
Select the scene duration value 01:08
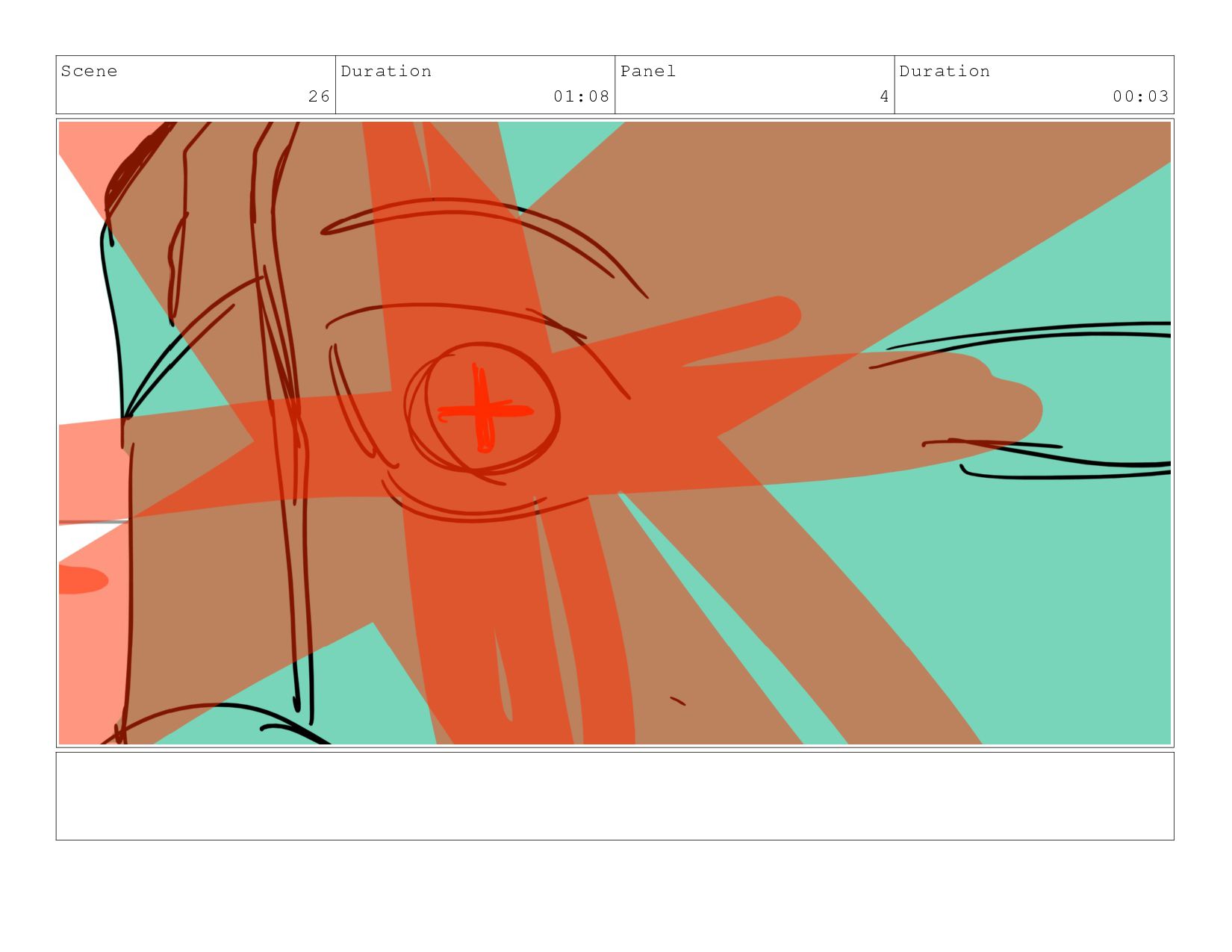[581, 96]
